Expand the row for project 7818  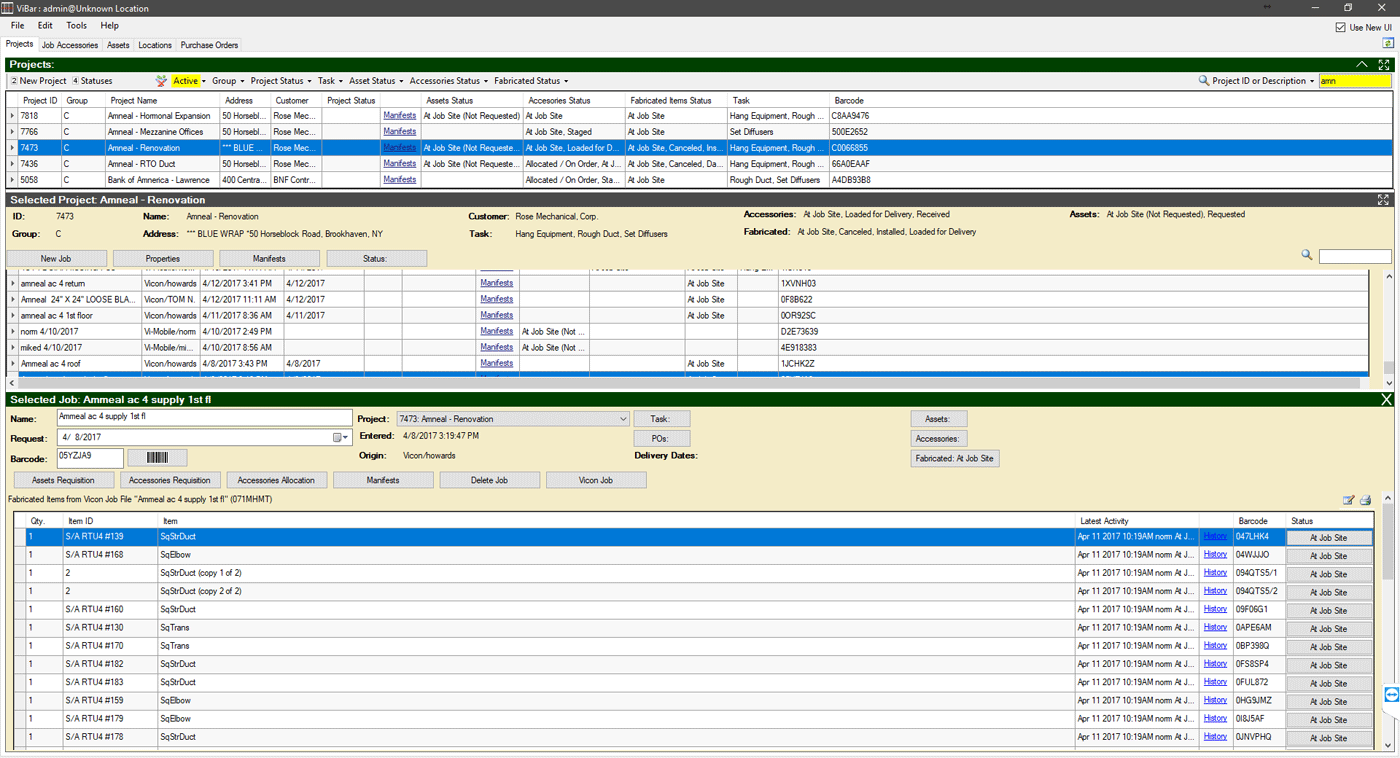pyautogui.click(x=10, y=115)
